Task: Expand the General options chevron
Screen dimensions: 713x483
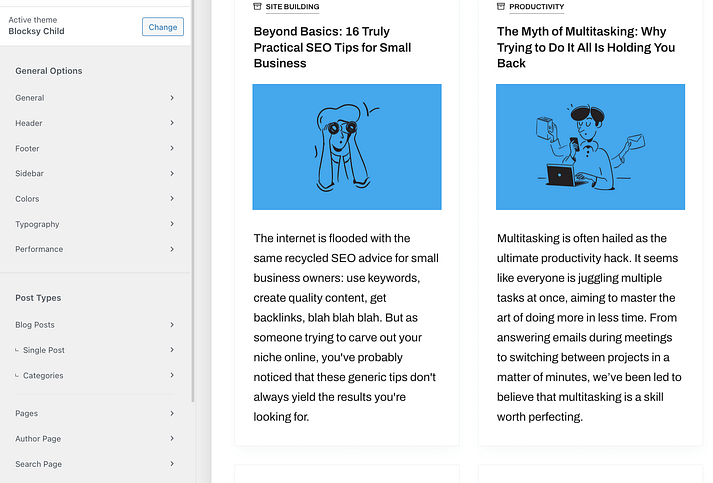Action: pos(172,98)
